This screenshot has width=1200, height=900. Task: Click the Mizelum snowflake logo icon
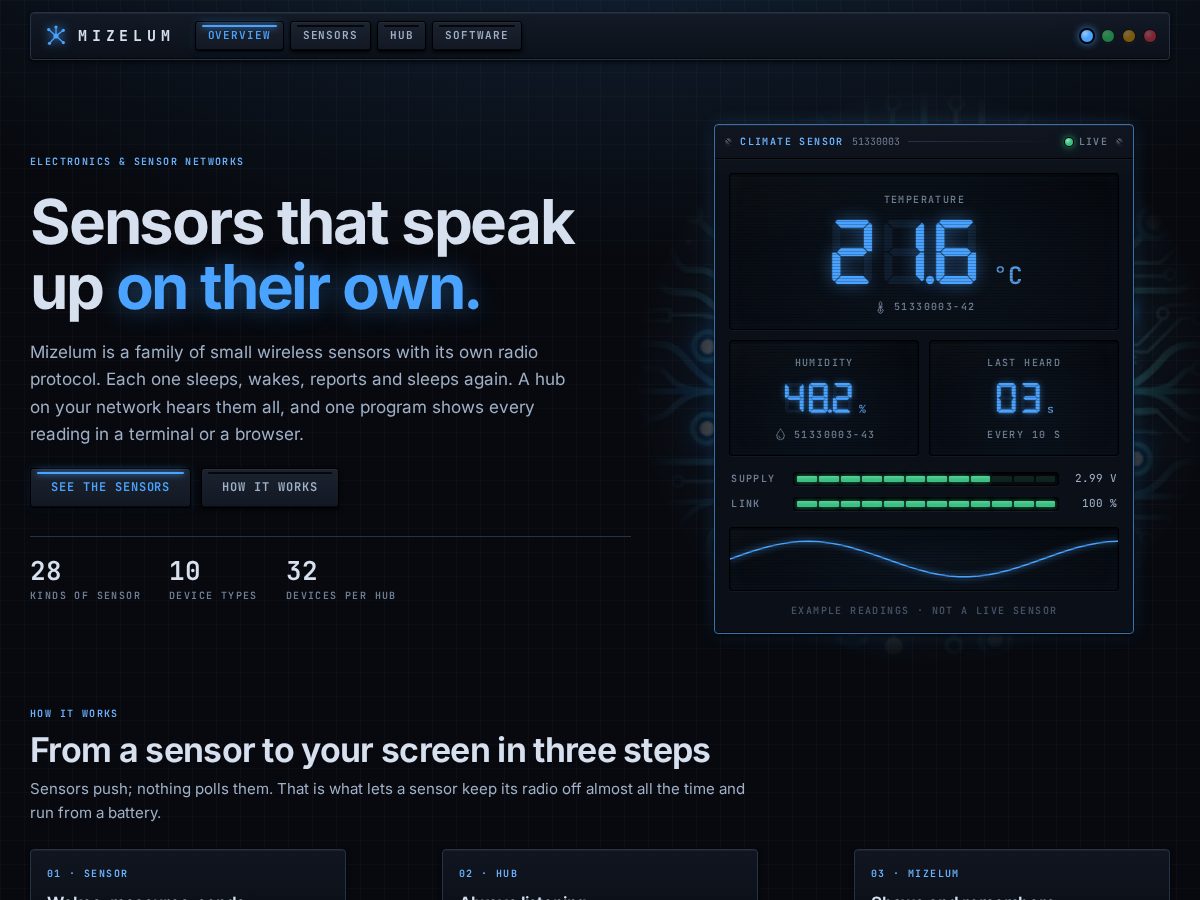(x=56, y=35)
